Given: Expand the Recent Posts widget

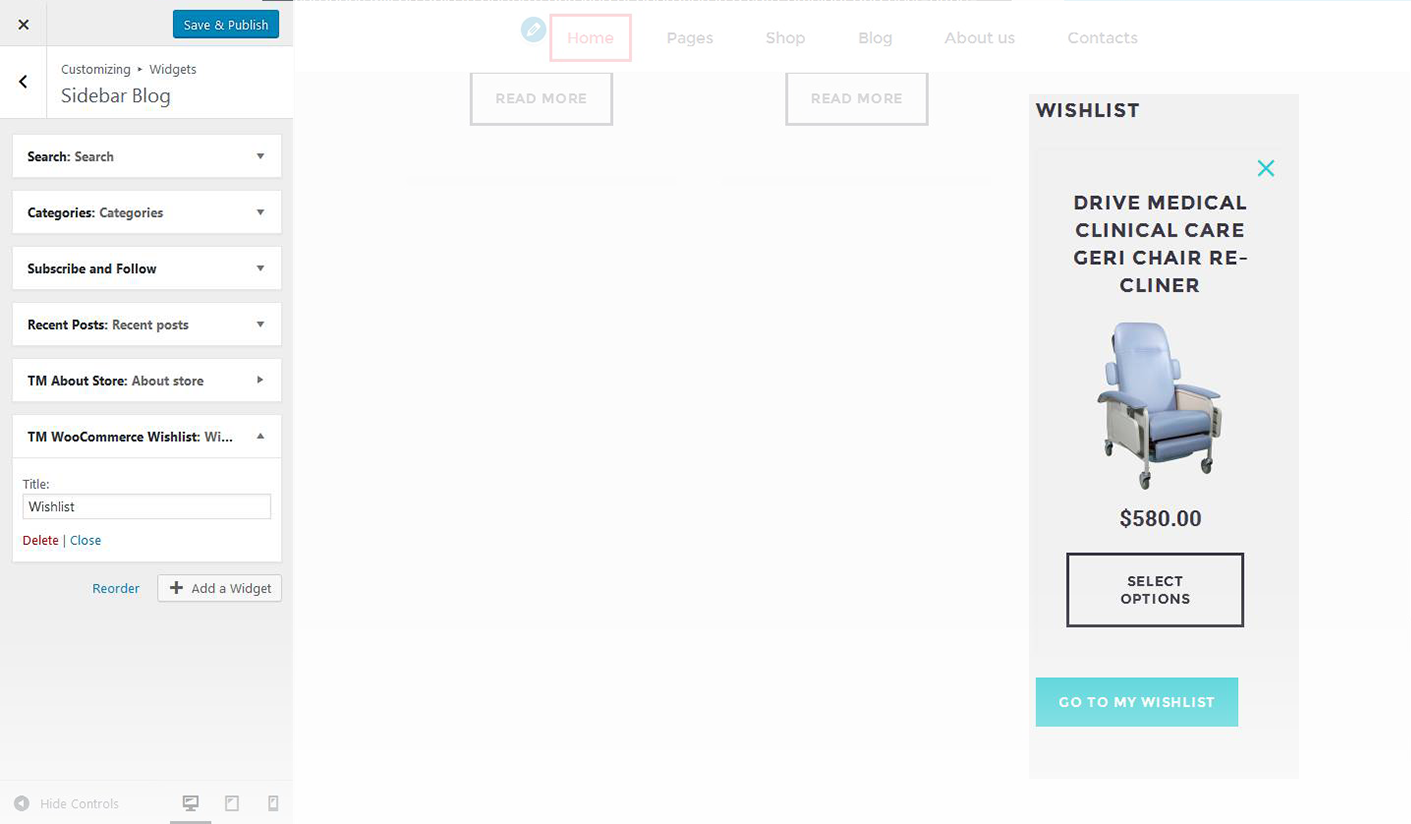Looking at the screenshot, I should click(146, 325).
